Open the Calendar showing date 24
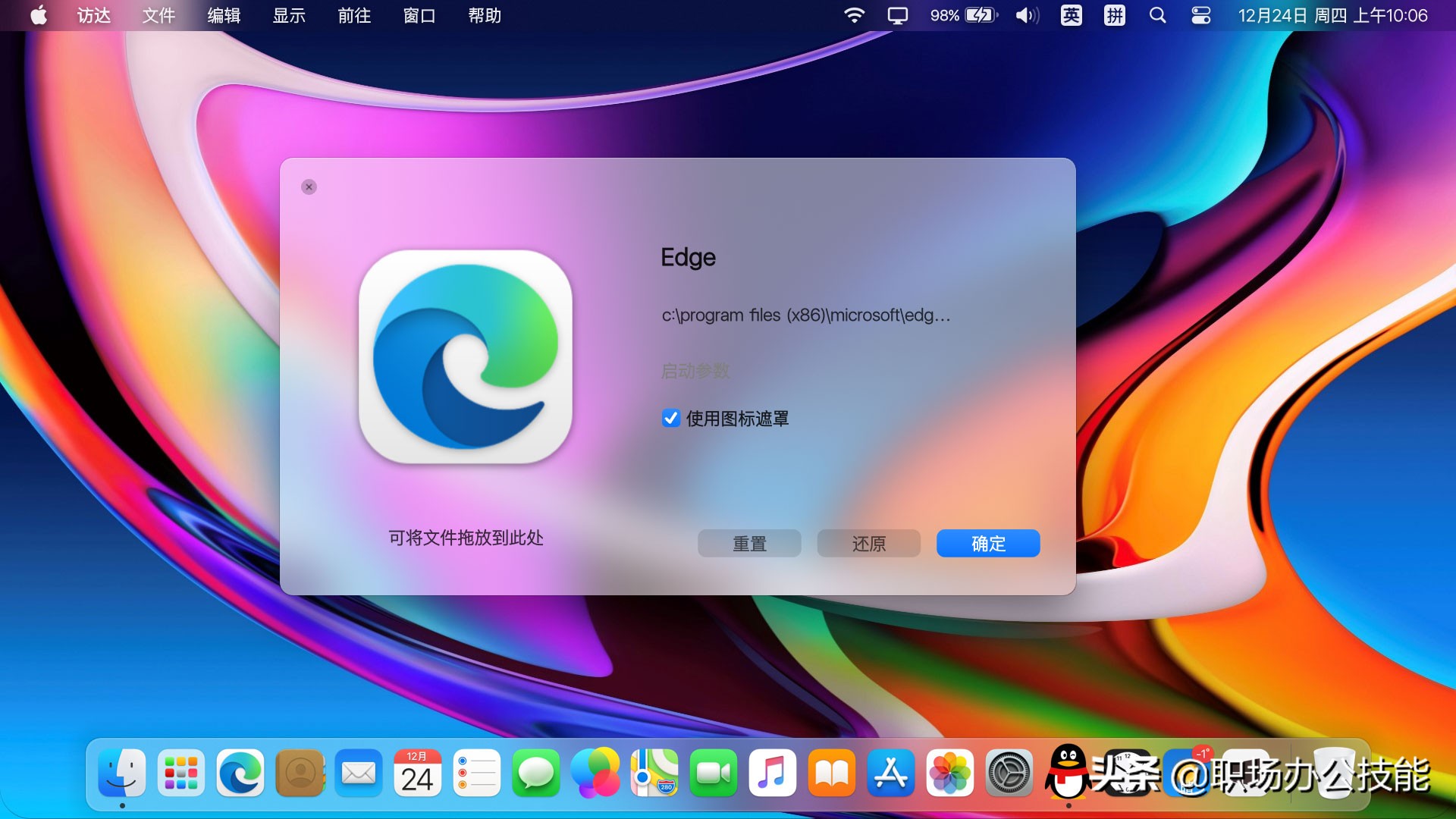Image resolution: width=1456 pixels, height=819 pixels. 417,773
